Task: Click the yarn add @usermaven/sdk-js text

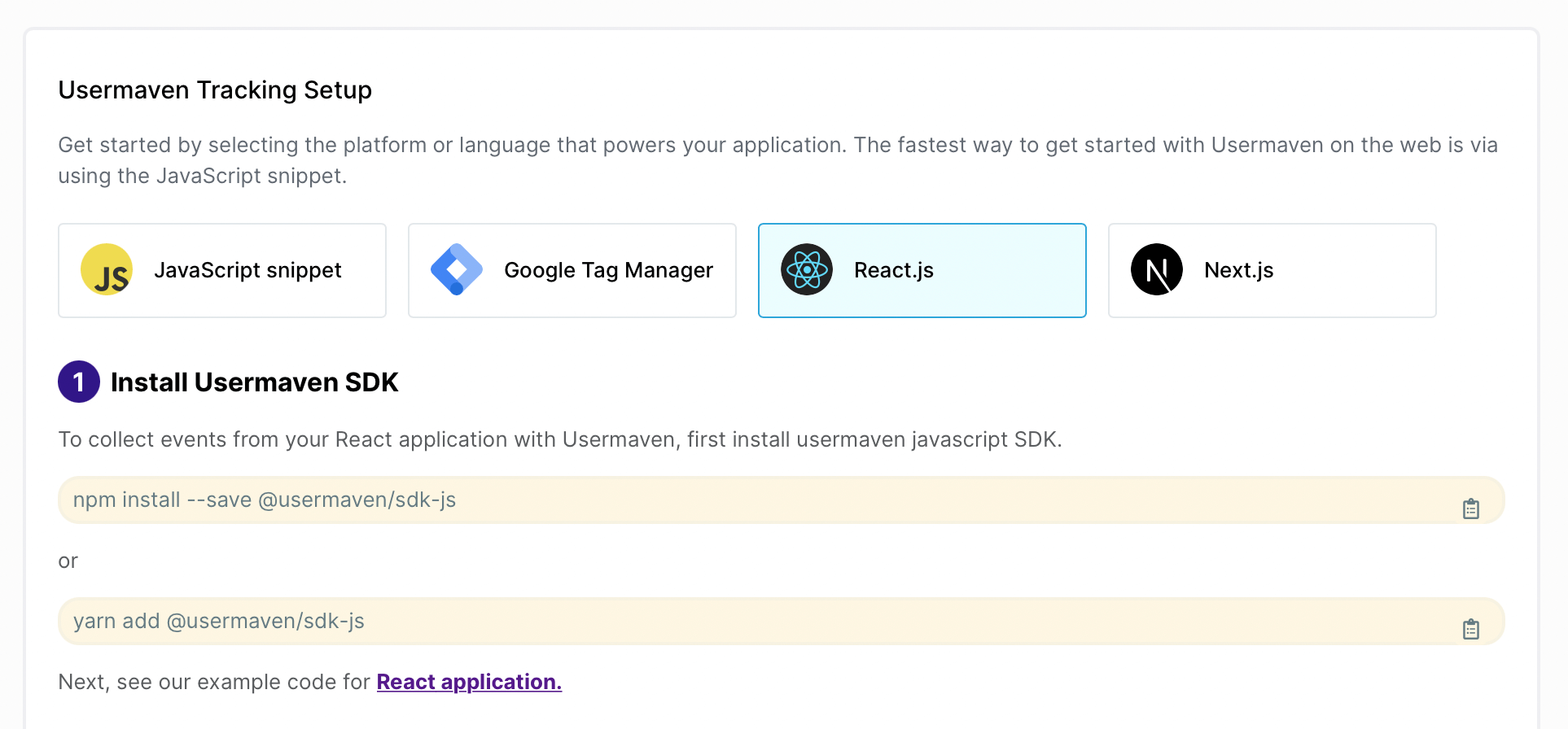Action: pyautogui.click(x=219, y=621)
